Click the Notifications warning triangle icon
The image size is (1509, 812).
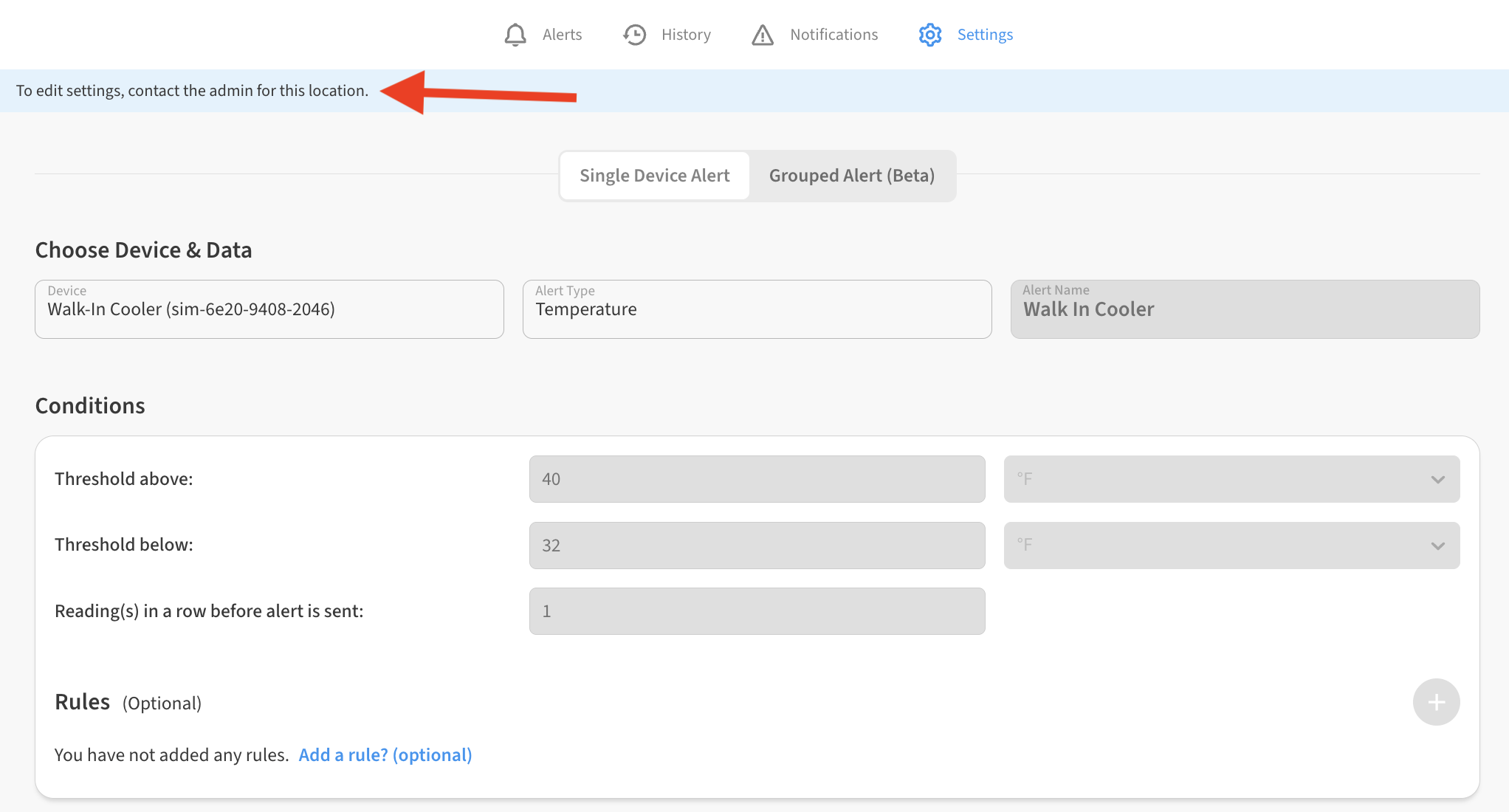763,35
